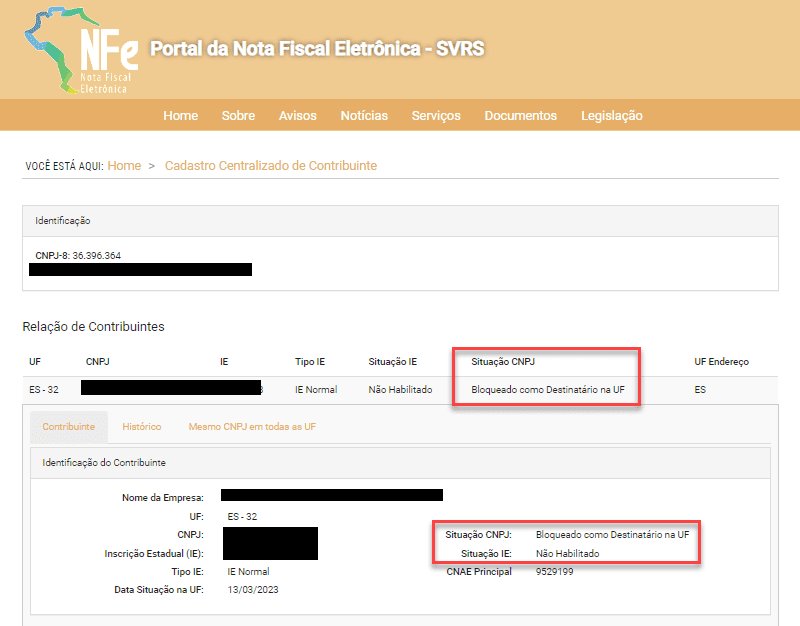
Task: Click the Situação IE column header
Action: pyautogui.click(x=392, y=362)
